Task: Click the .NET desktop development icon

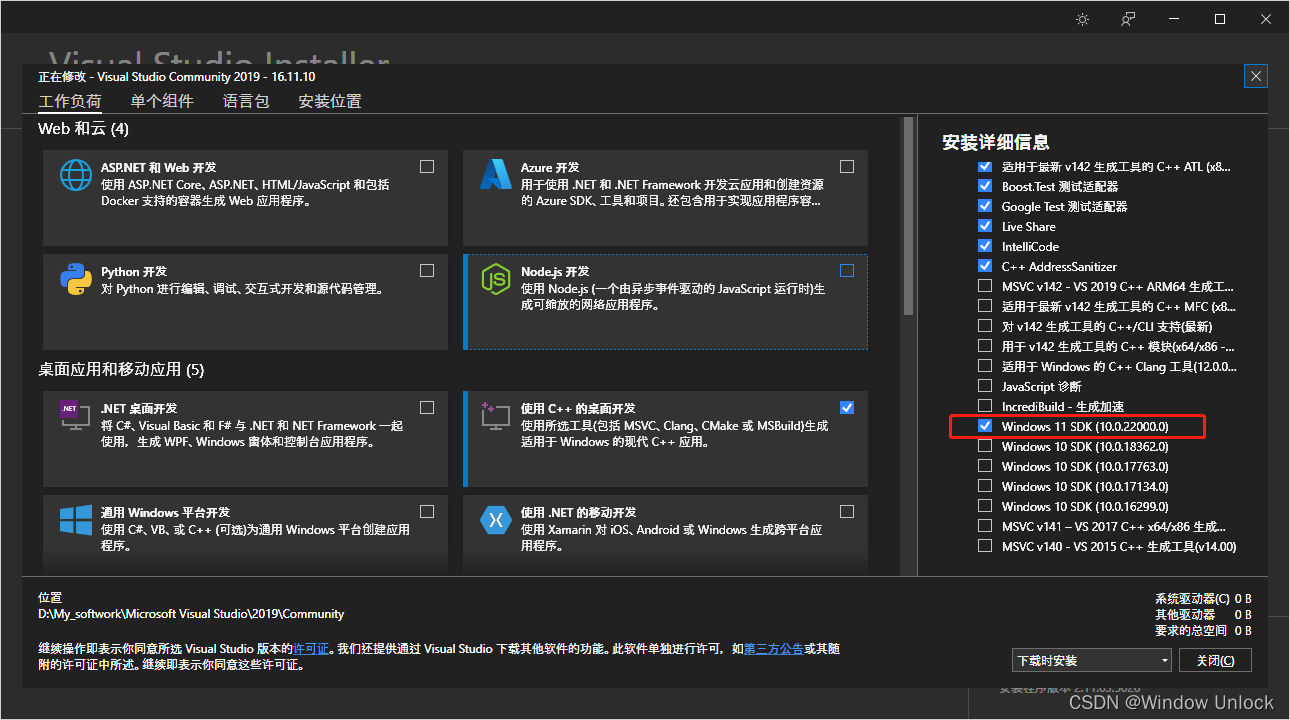Action: pos(76,416)
